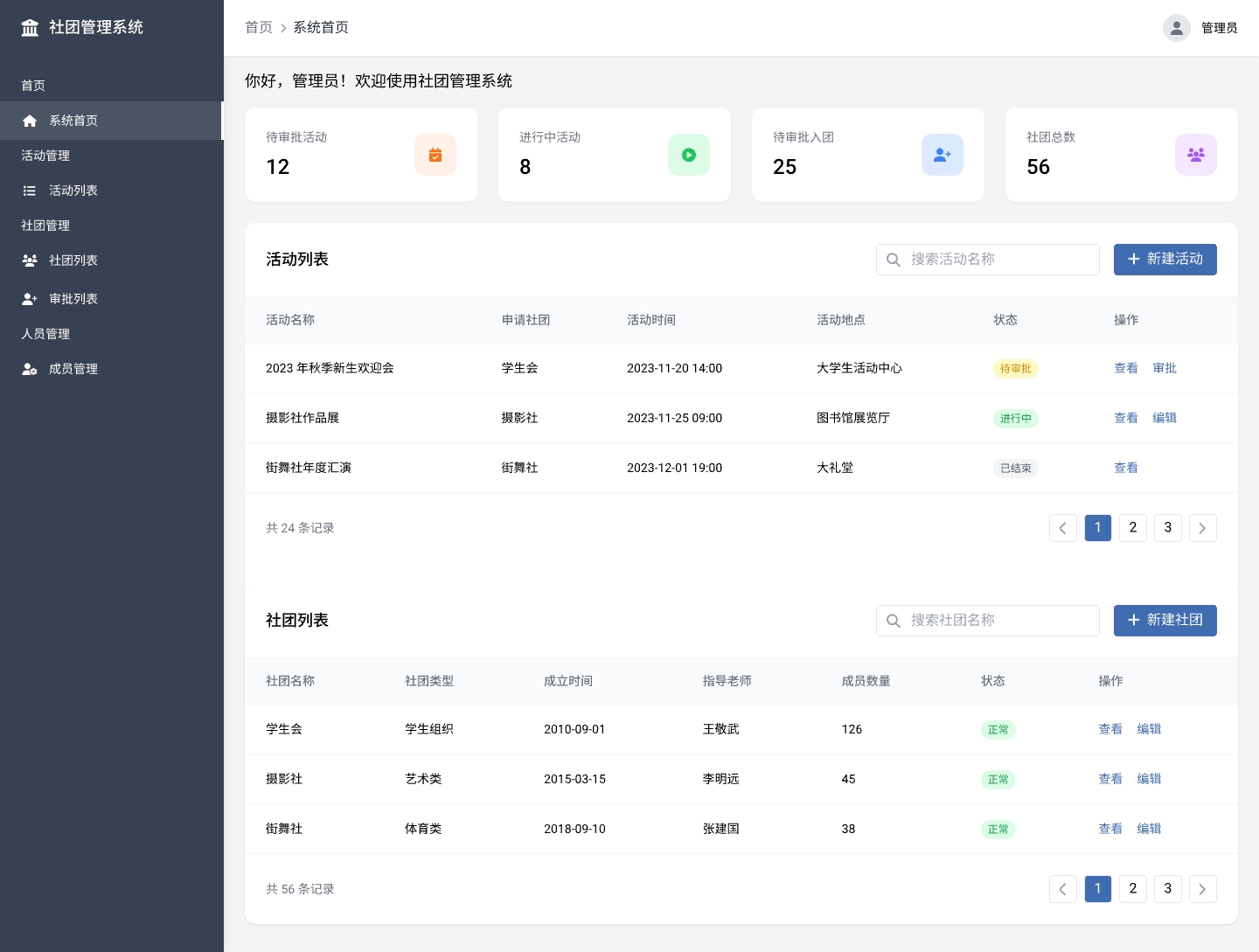Click the 新建社团 button
This screenshot has height=952, width=1259.
pos(1165,621)
